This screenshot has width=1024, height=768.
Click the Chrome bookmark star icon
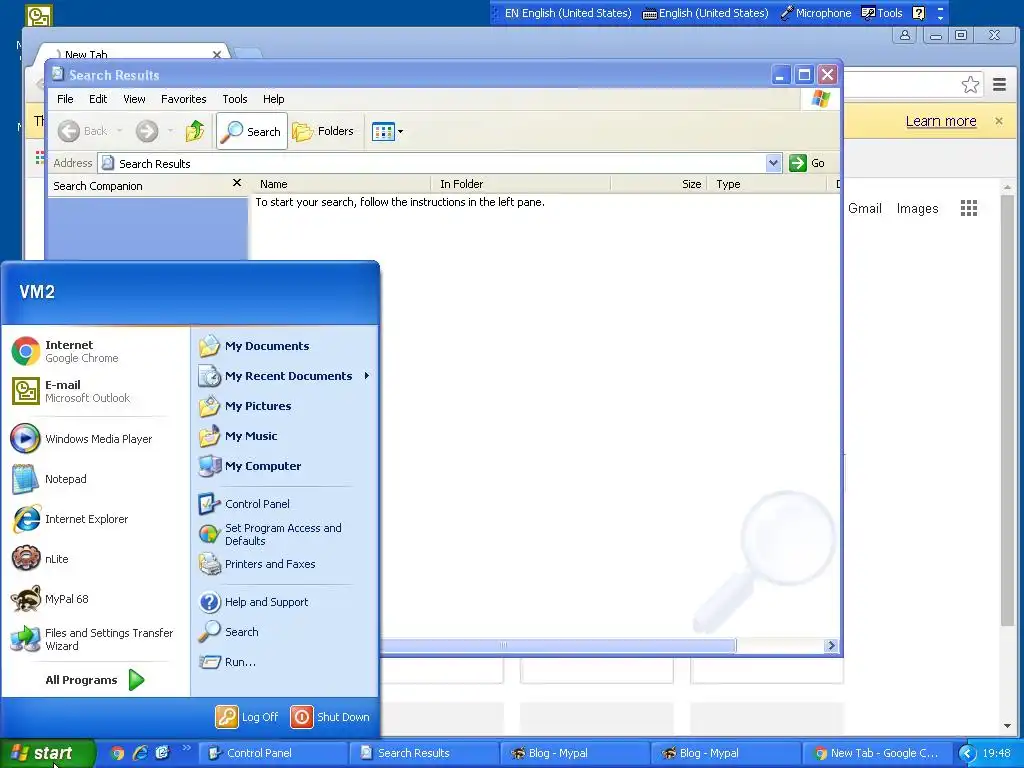(970, 84)
